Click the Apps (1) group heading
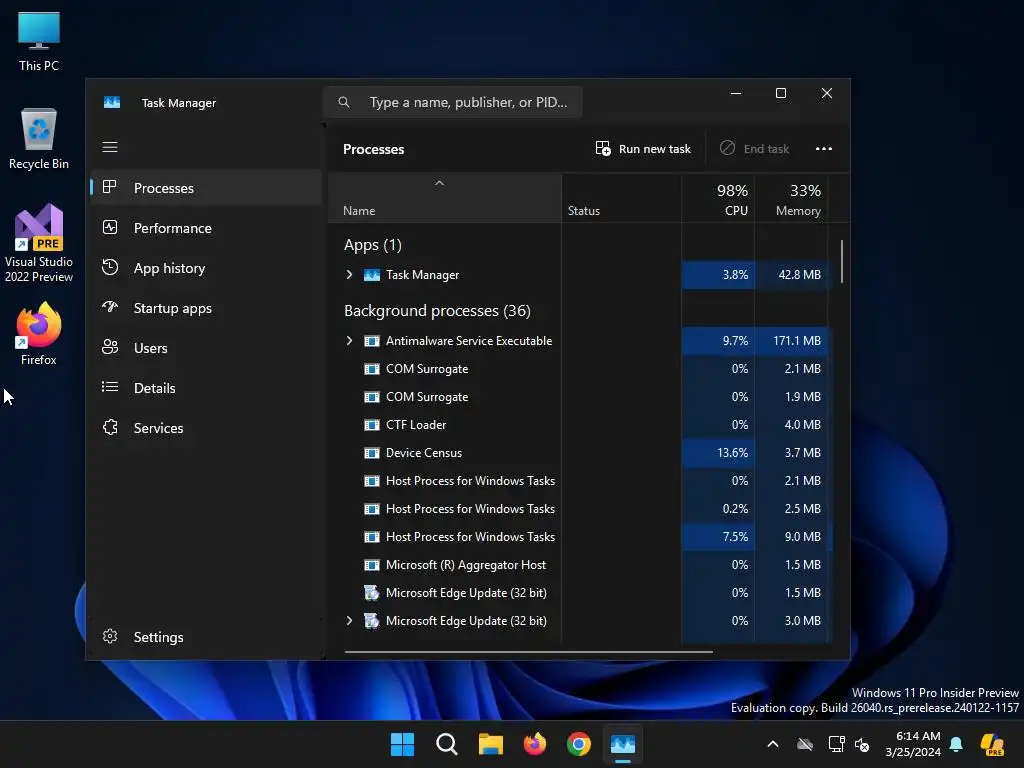Image resolution: width=1024 pixels, height=768 pixels. (373, 245)
